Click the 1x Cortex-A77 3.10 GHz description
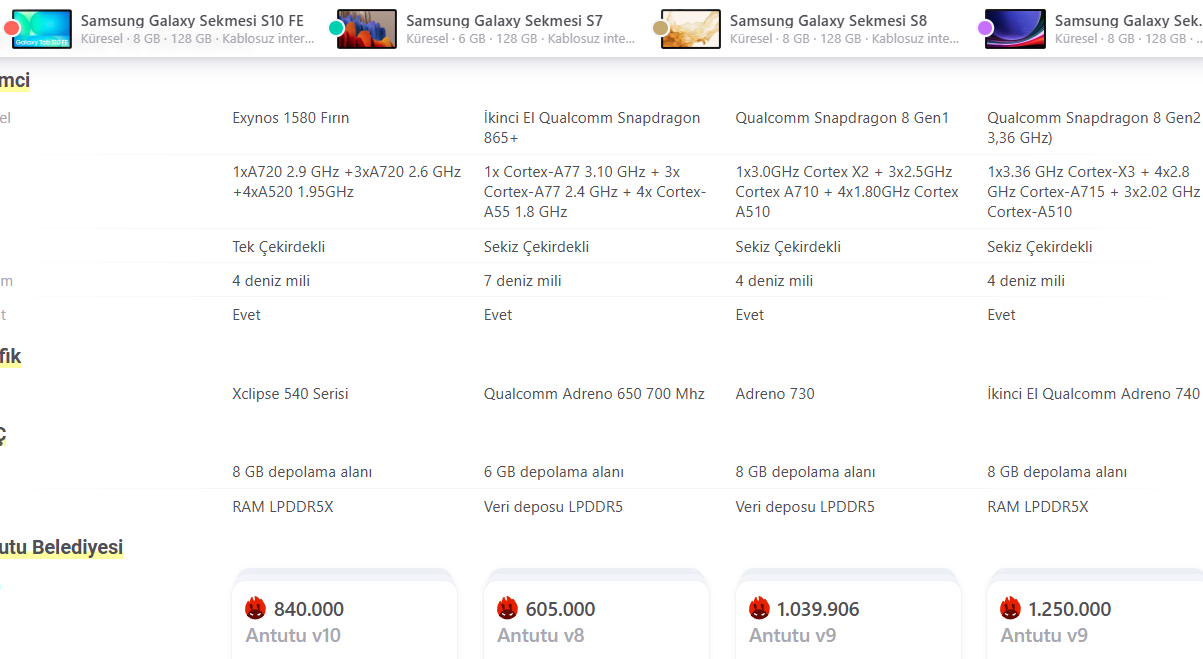This screenshot has height=659, width=1203. click(596, 192)
